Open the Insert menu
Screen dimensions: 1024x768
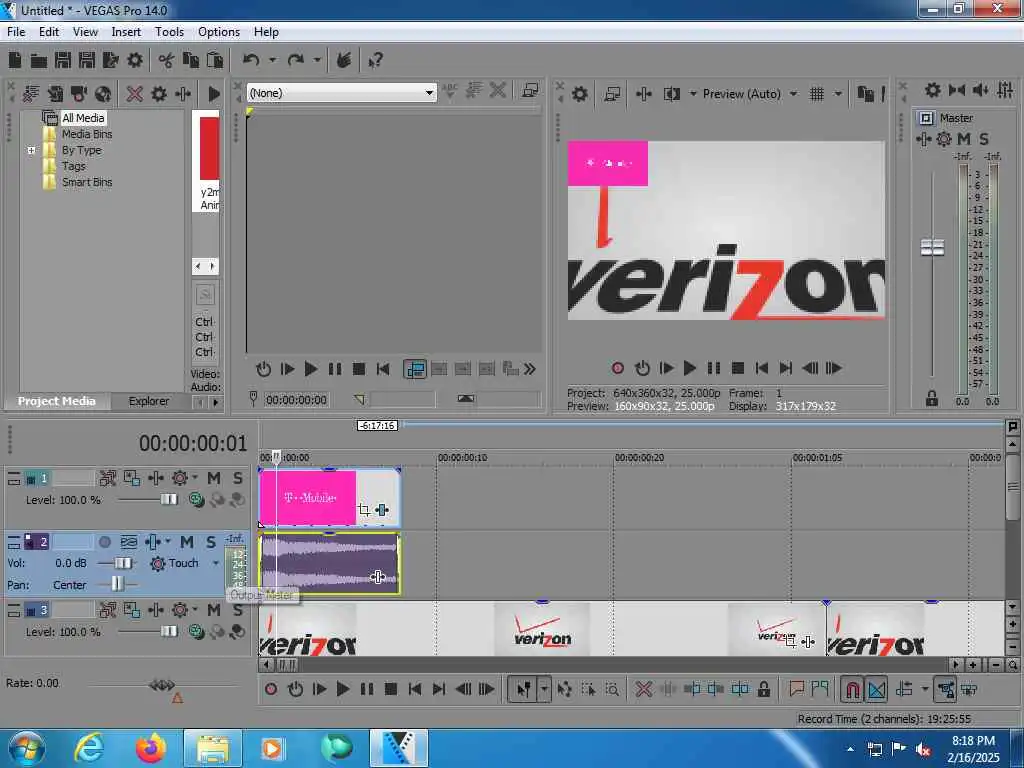coord(126,31)
